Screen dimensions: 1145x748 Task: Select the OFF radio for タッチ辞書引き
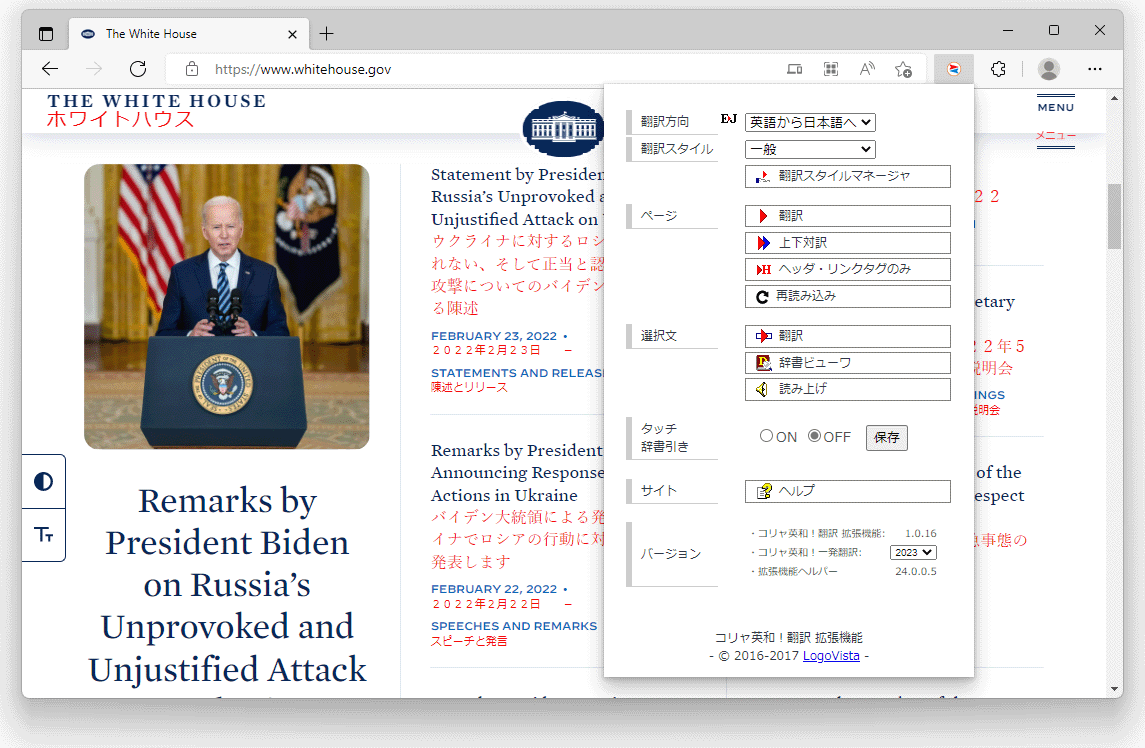(x=814, y=436)
